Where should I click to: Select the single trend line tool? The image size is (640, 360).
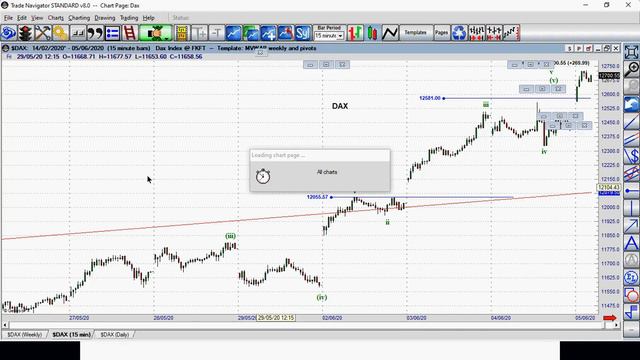(x=631, y=122)
